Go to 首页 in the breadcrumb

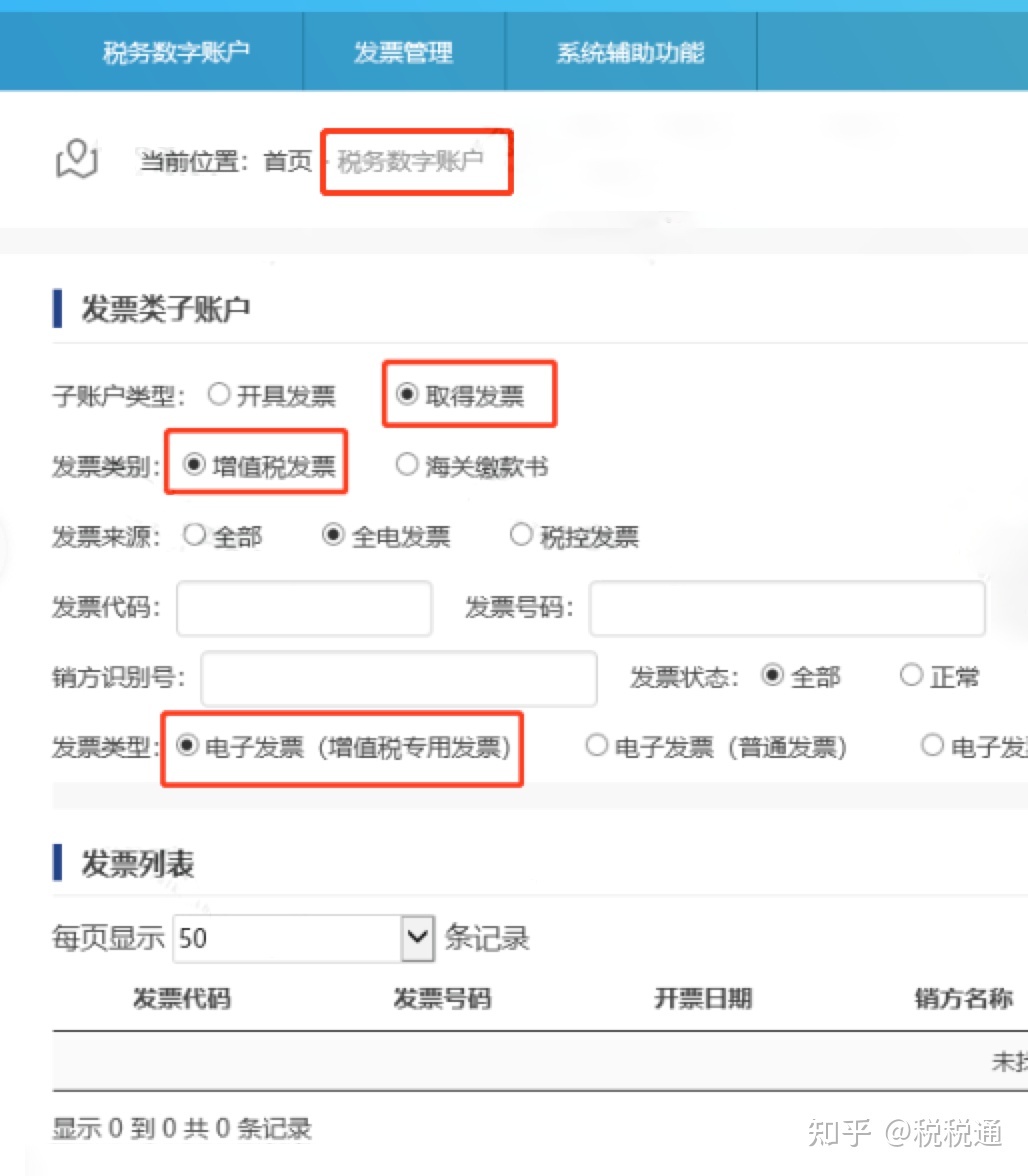288,160
